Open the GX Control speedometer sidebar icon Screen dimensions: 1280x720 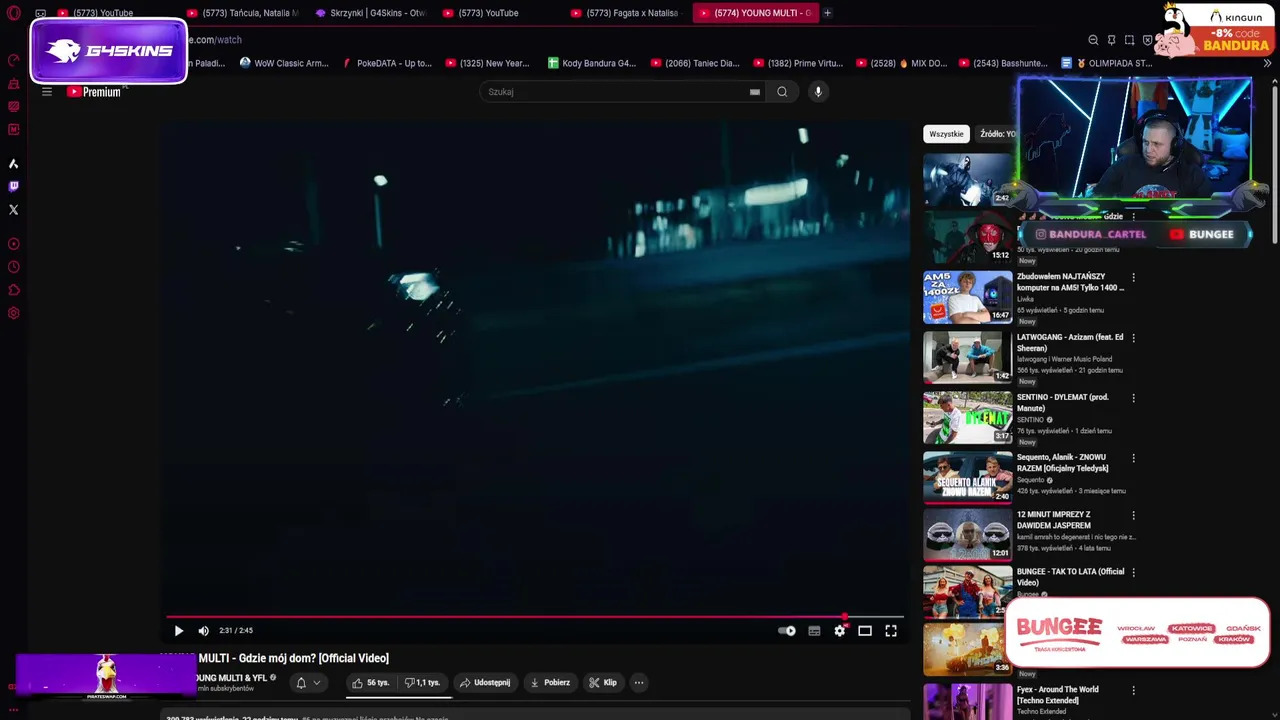13,60
